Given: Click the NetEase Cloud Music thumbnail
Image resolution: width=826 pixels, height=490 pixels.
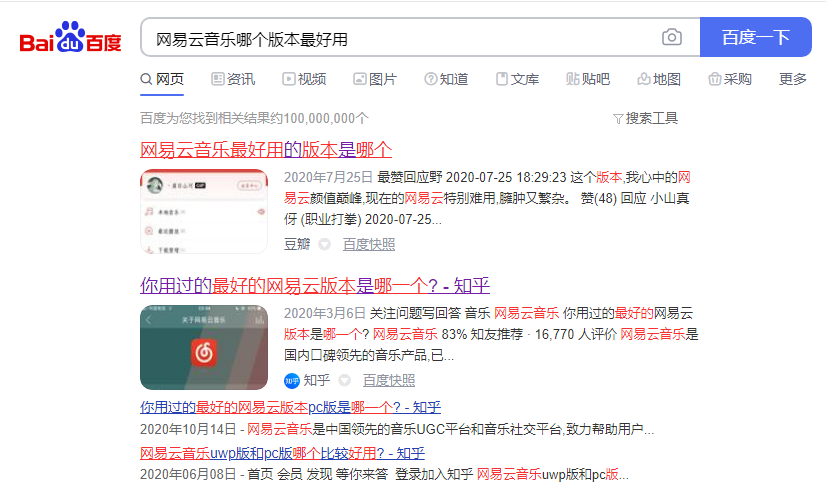Looking at the screenshot, I should (x=204, y=347).
